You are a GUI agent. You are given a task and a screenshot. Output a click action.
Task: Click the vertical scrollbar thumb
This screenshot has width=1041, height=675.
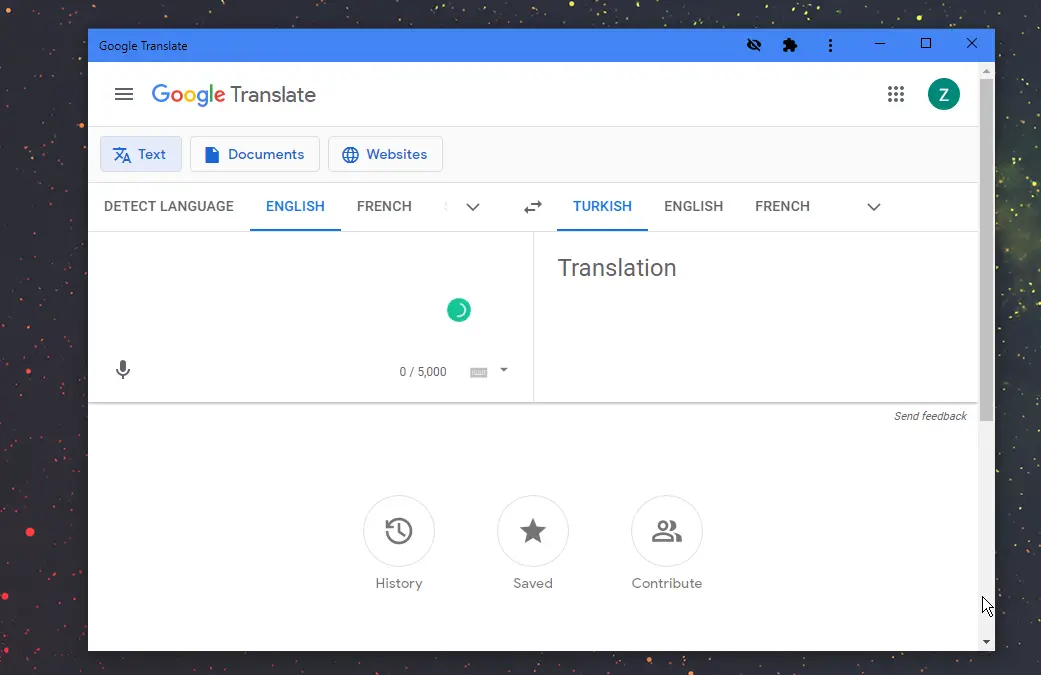pos(987,250)
